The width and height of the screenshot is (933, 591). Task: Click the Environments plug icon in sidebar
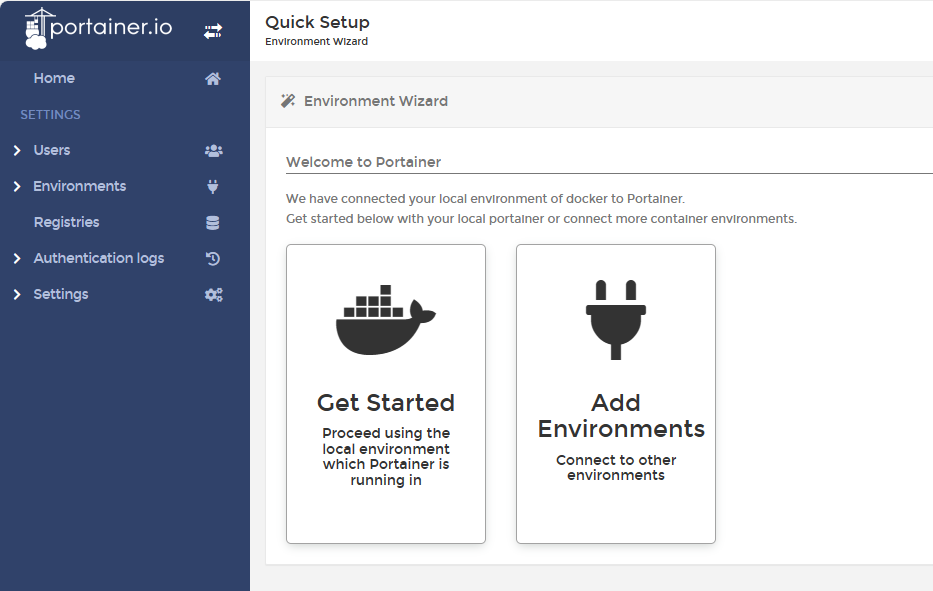(x=213, y=187)
